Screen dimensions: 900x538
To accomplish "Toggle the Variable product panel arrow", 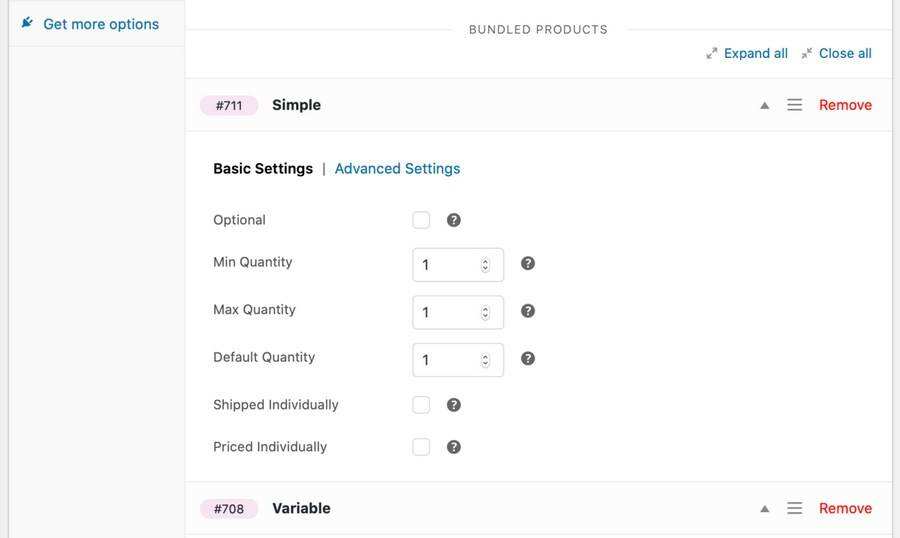I will pos(765,508).
